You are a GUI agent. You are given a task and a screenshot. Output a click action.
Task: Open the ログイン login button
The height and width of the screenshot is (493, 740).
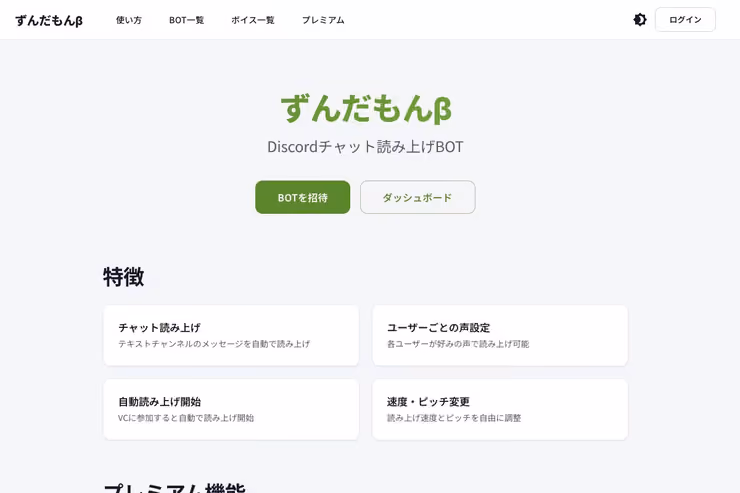(685, 20)
